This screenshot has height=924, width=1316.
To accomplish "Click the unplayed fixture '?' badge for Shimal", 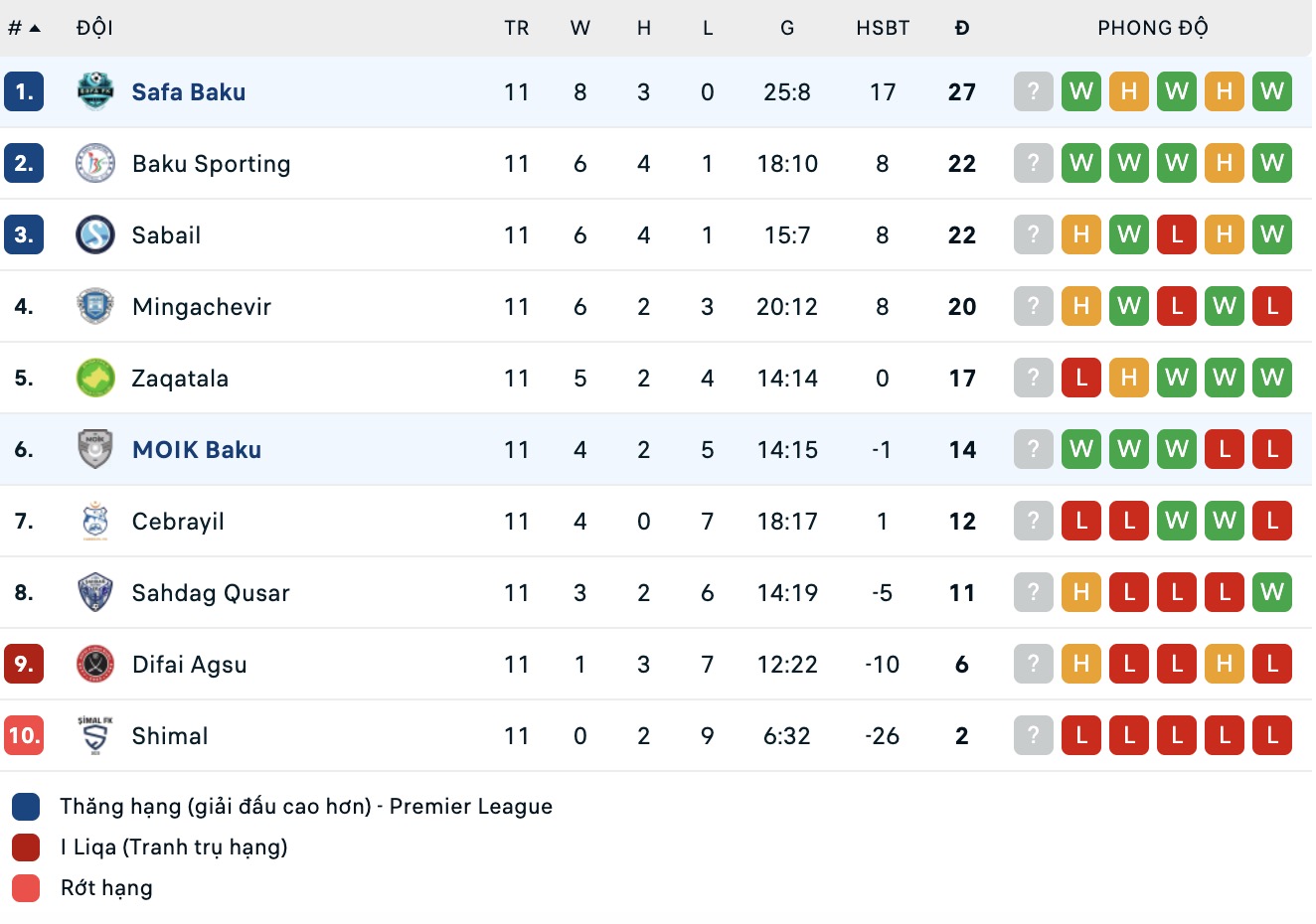I will (1033, 735).
